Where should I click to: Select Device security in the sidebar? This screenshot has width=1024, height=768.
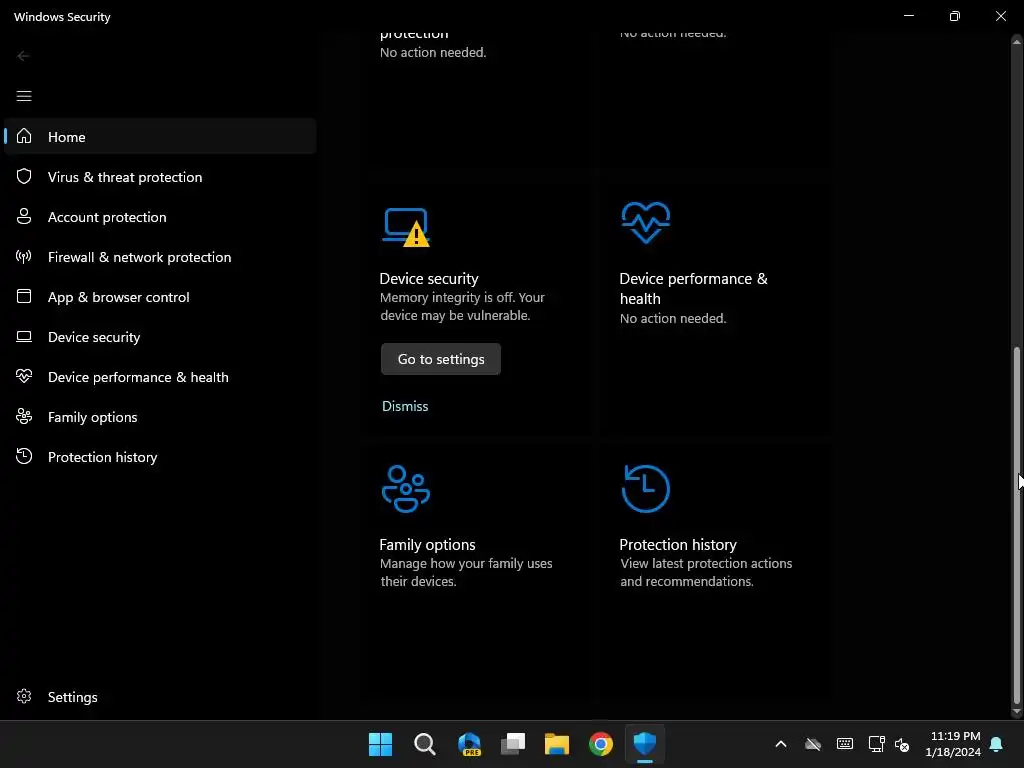[x=160, y=336]
